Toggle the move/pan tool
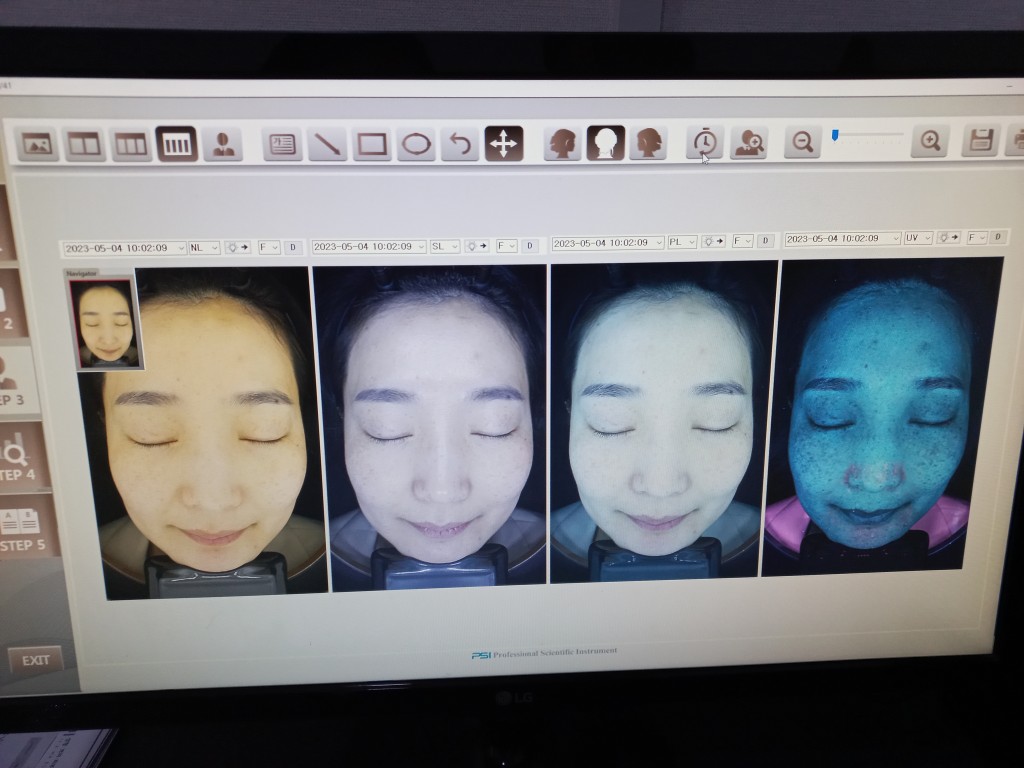Image resolution: width=1024 pixels, height=768 pixels. coord(504,144)
